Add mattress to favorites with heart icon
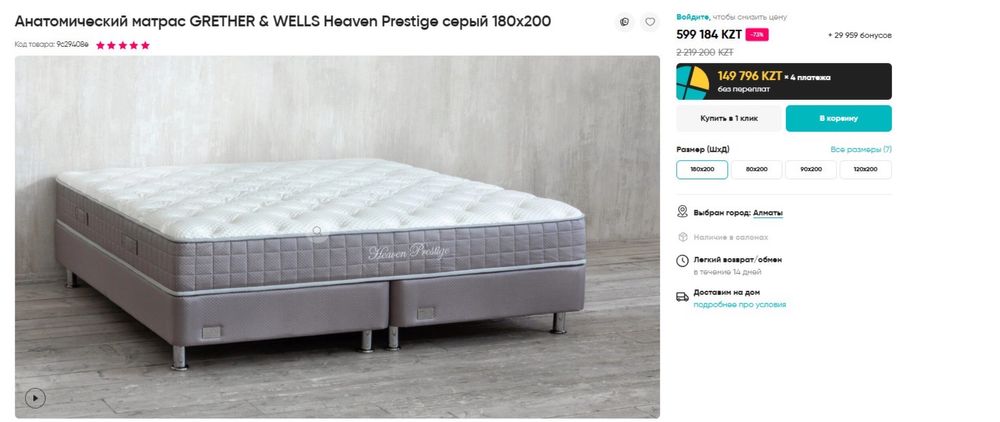Viewport: 1000px width, 422px height. pos(649,21)
